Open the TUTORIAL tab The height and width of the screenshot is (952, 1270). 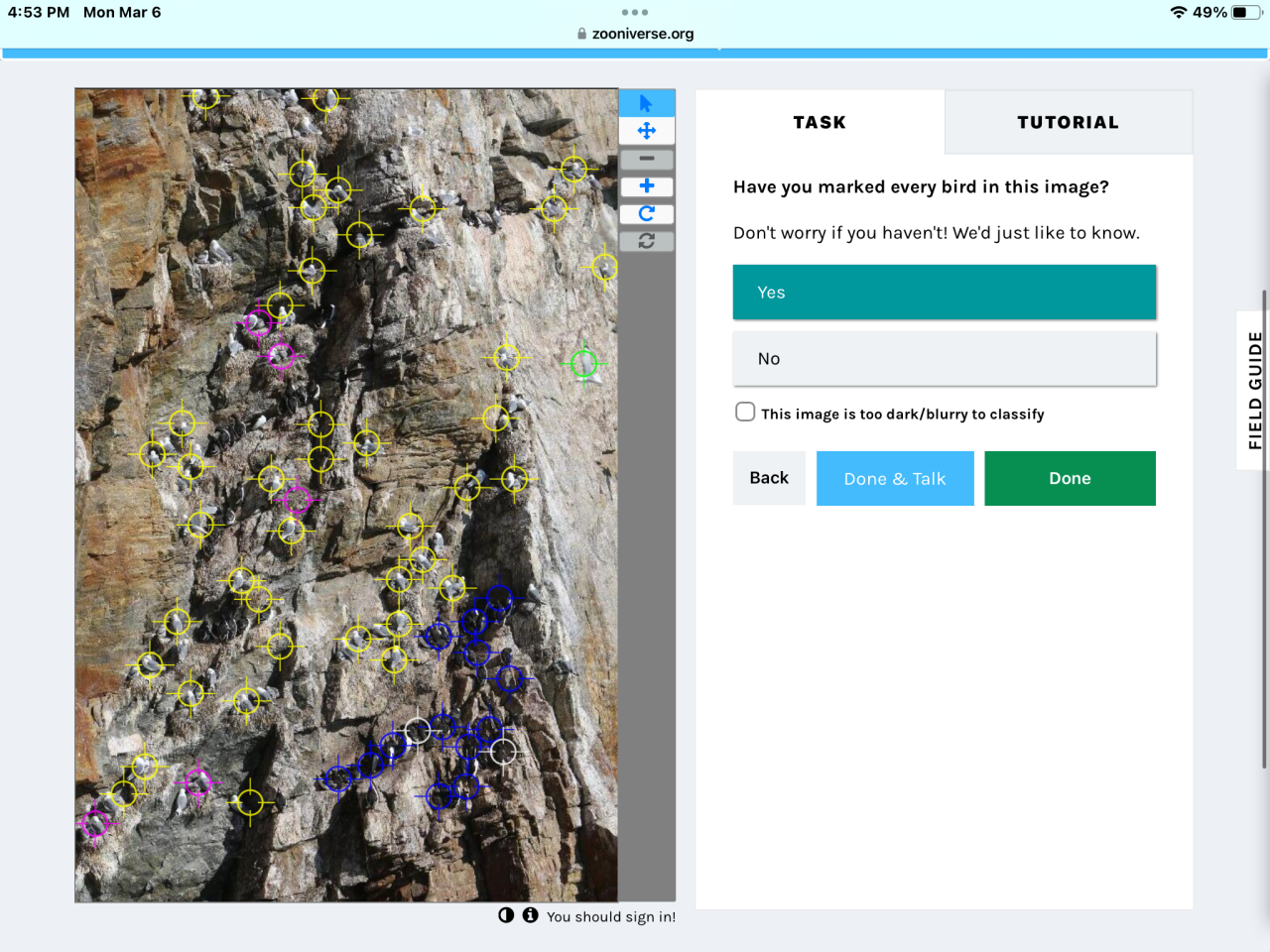(x=1069, y=122)
